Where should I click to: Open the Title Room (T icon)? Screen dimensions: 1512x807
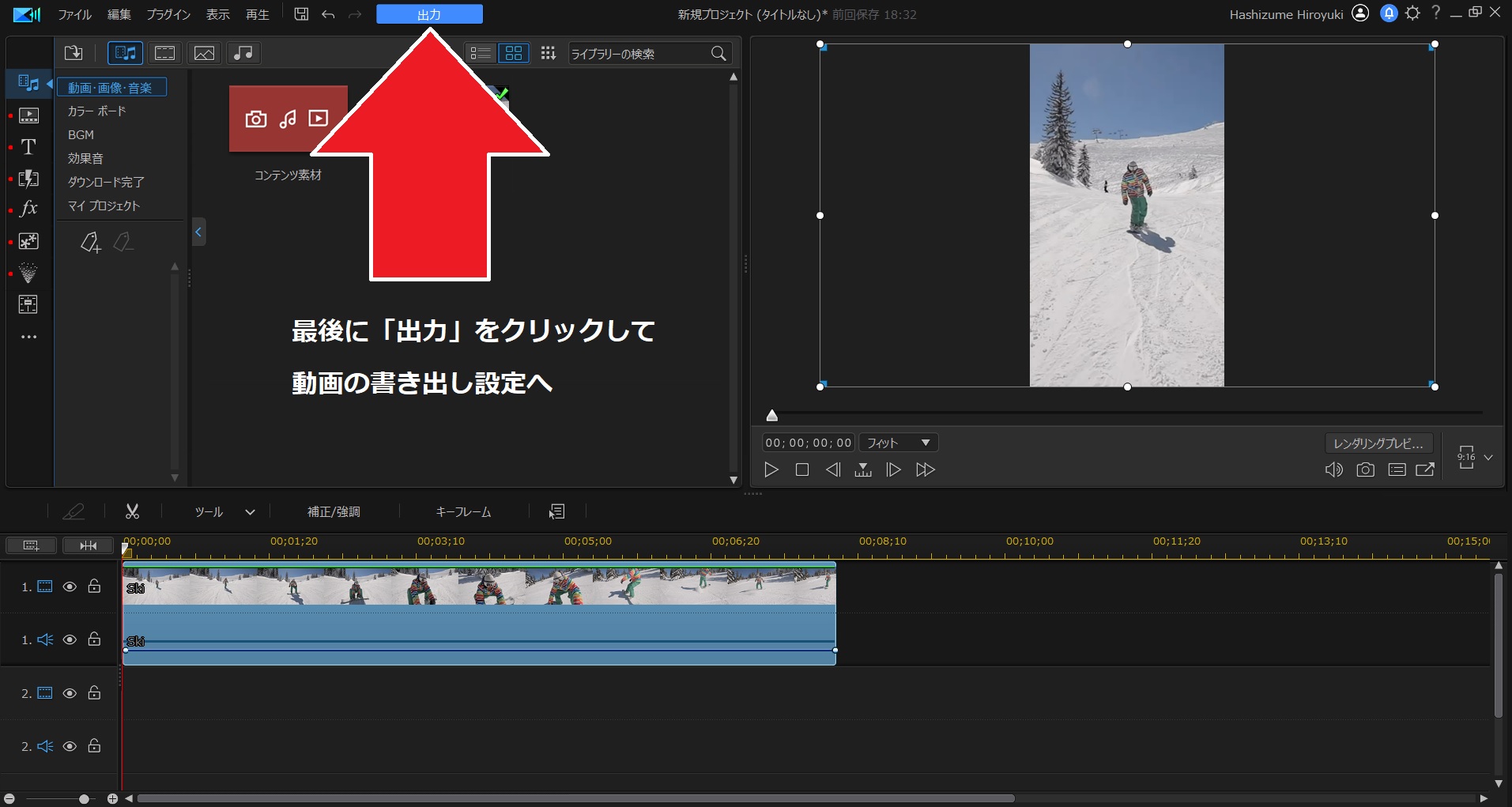pyautogui.click(x=28, y=147)
